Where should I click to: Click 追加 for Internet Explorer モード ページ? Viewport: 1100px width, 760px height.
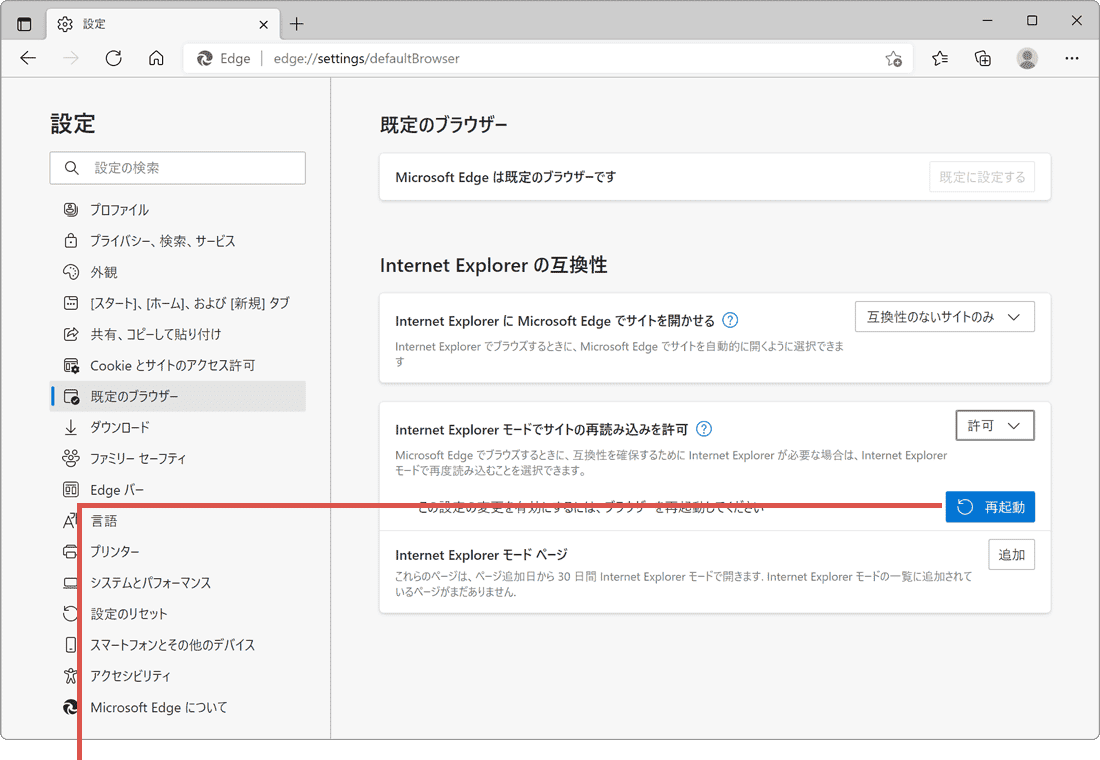coord(1011,554)
